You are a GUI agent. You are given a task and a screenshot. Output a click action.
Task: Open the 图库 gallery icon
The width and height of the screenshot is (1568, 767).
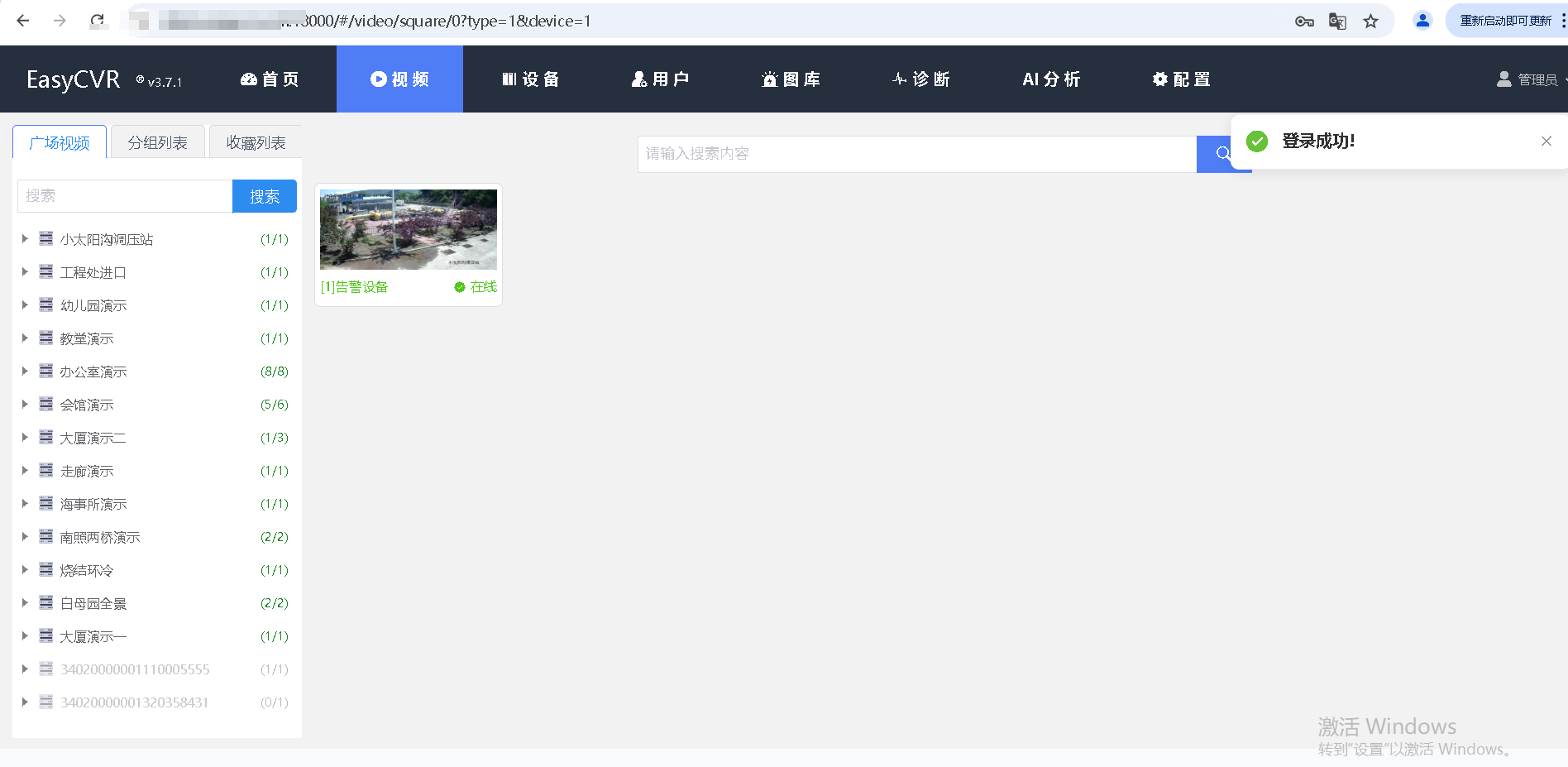pyautogui.click(x=768, y=79)
